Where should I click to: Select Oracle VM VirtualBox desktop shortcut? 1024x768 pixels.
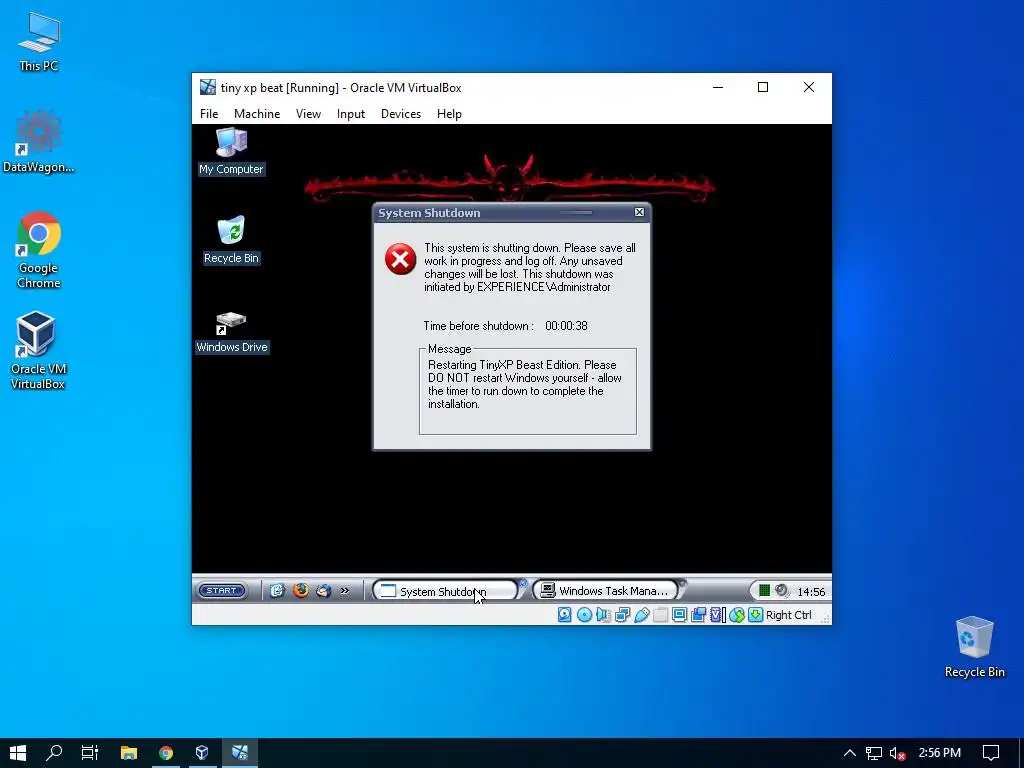(x=38, y=351)
